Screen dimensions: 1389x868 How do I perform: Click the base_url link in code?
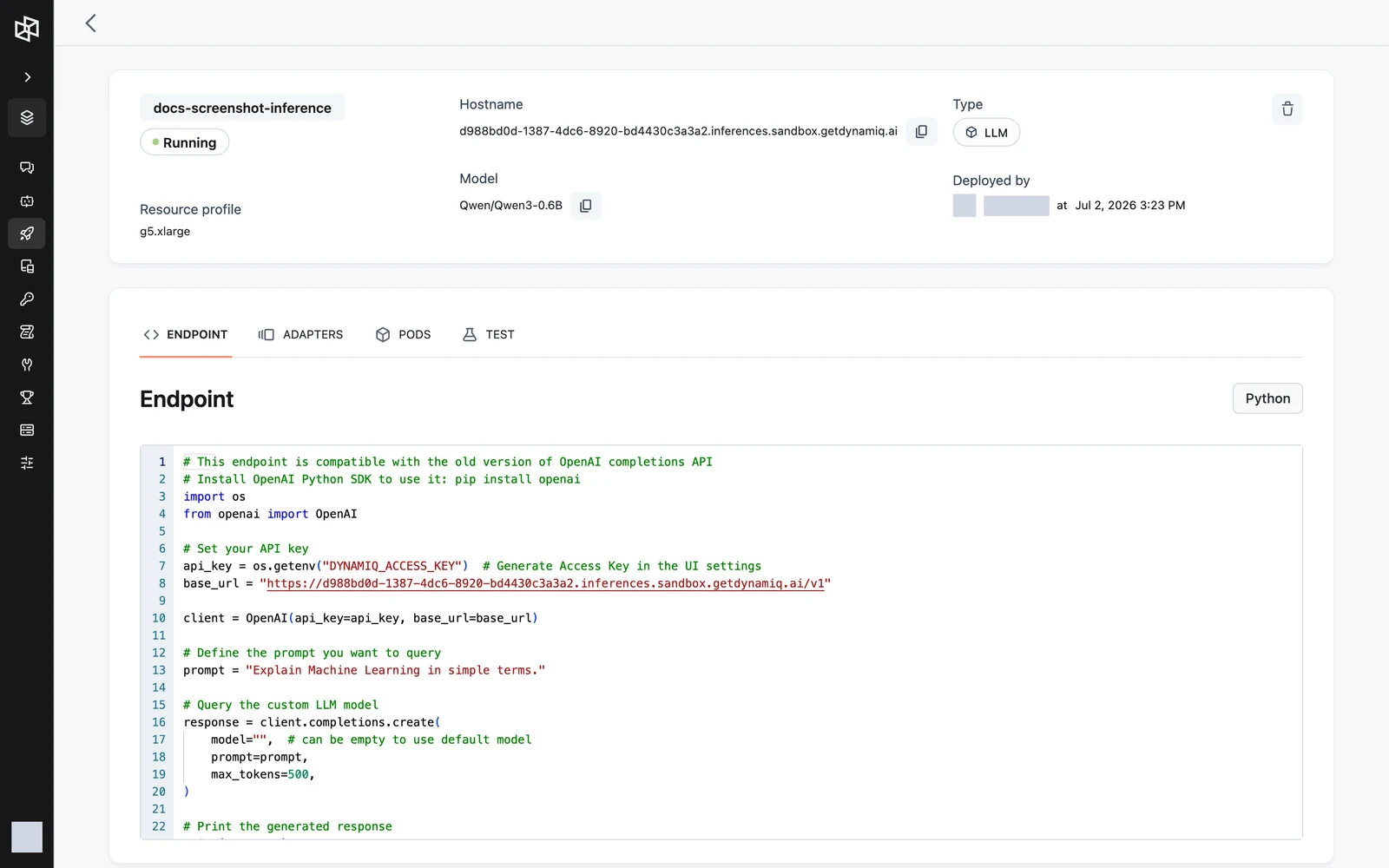click(x=545, y=583)
